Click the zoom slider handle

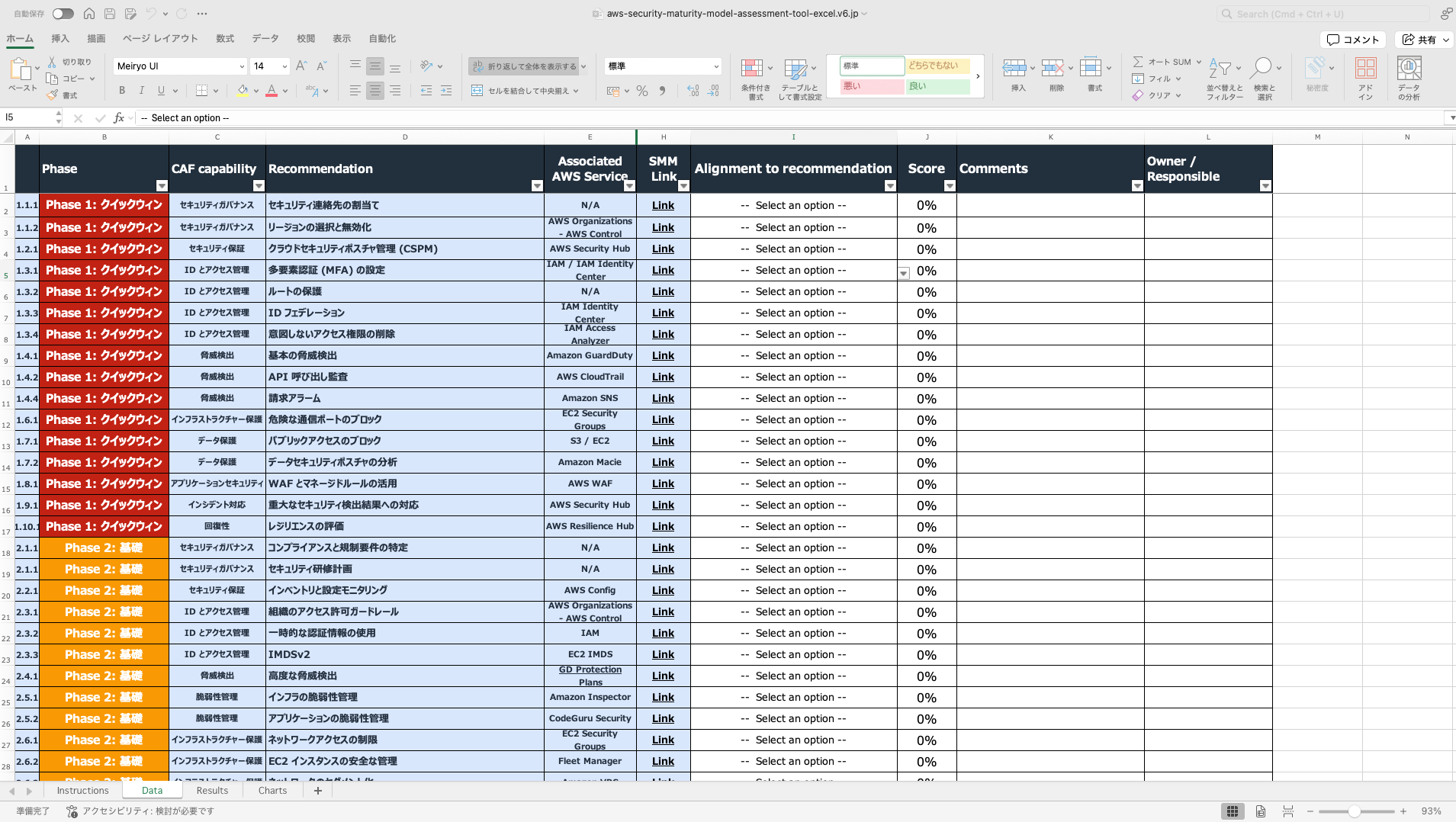(x=1353, y=811)
